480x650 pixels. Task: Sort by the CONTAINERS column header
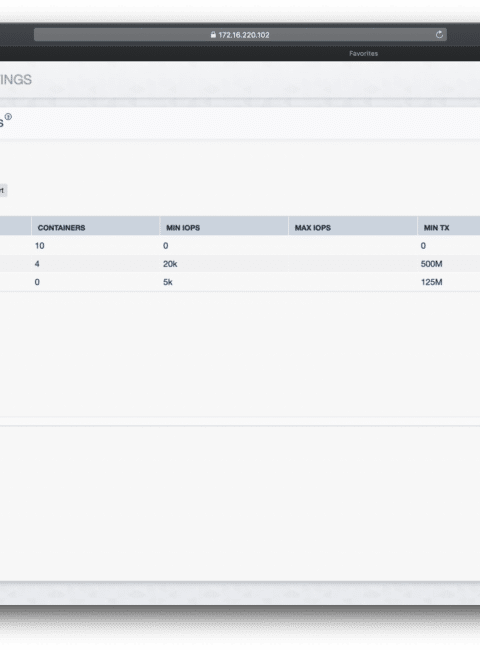tap(61, 228)
